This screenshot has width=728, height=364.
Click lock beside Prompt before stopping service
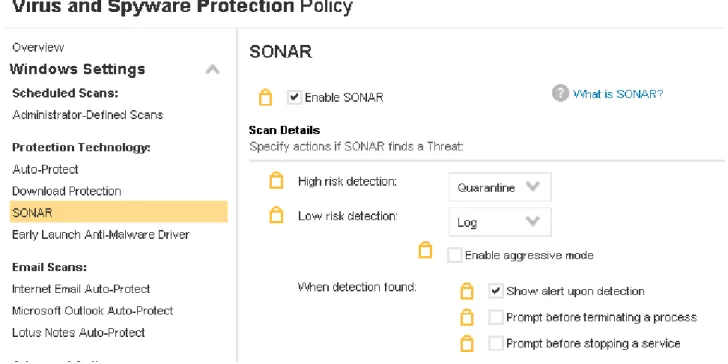pyautogui.click(x=467, y=344)
